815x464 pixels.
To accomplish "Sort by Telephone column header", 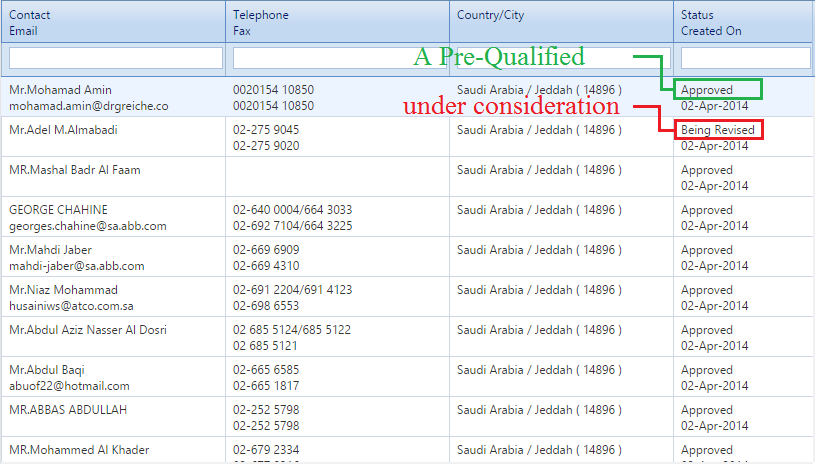I will coord(261,15).
